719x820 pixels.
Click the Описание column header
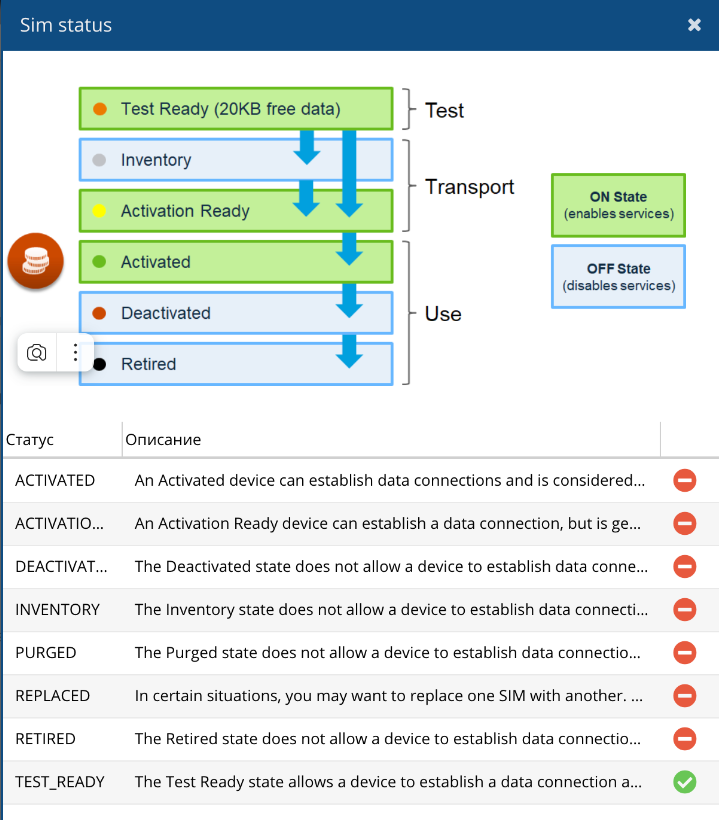point(163,439)
